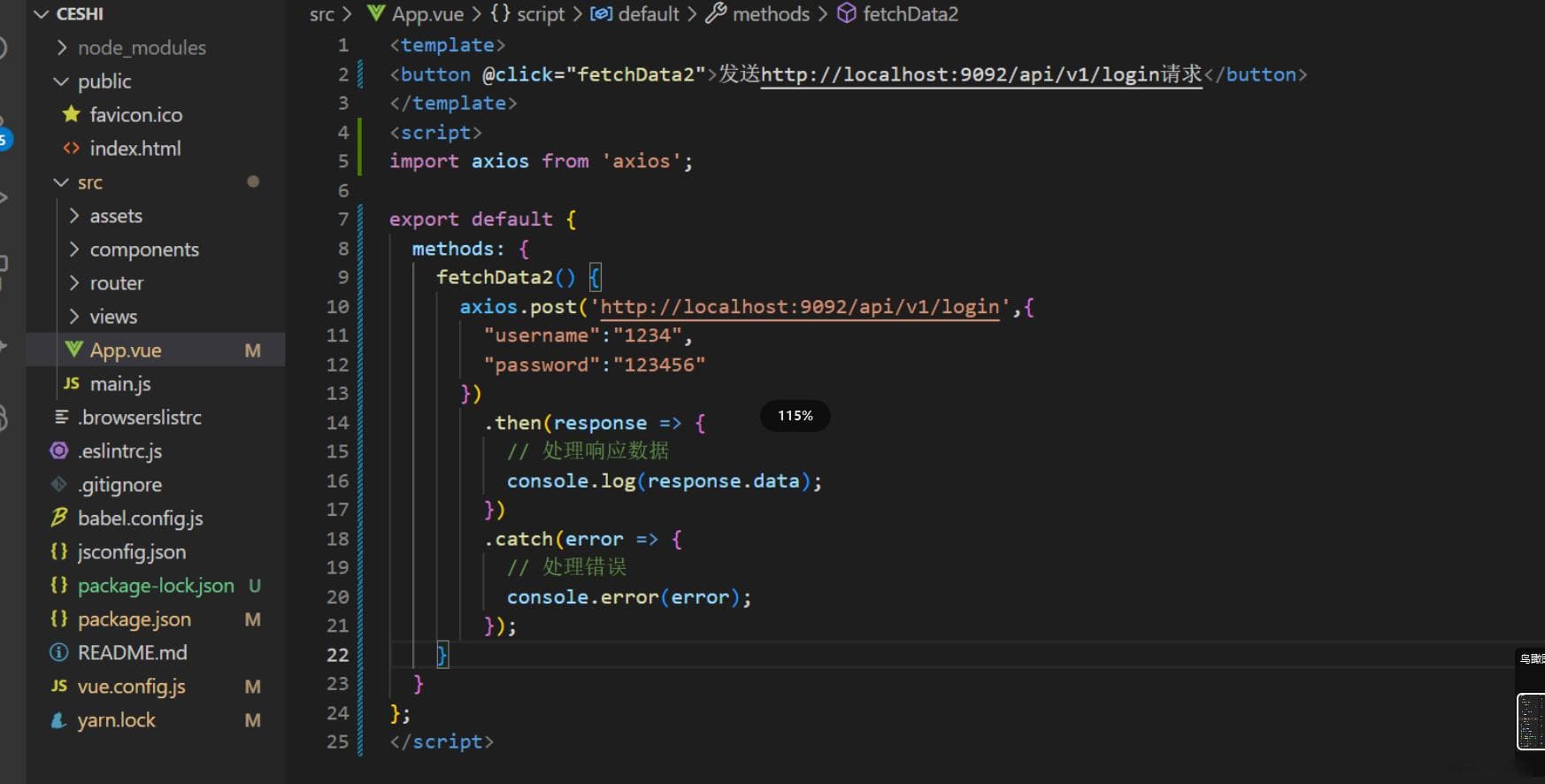Click the cube icon before fetchData2 breadcrumb
The height and width of the screenshot is (784, 1545).
[847, 13]
